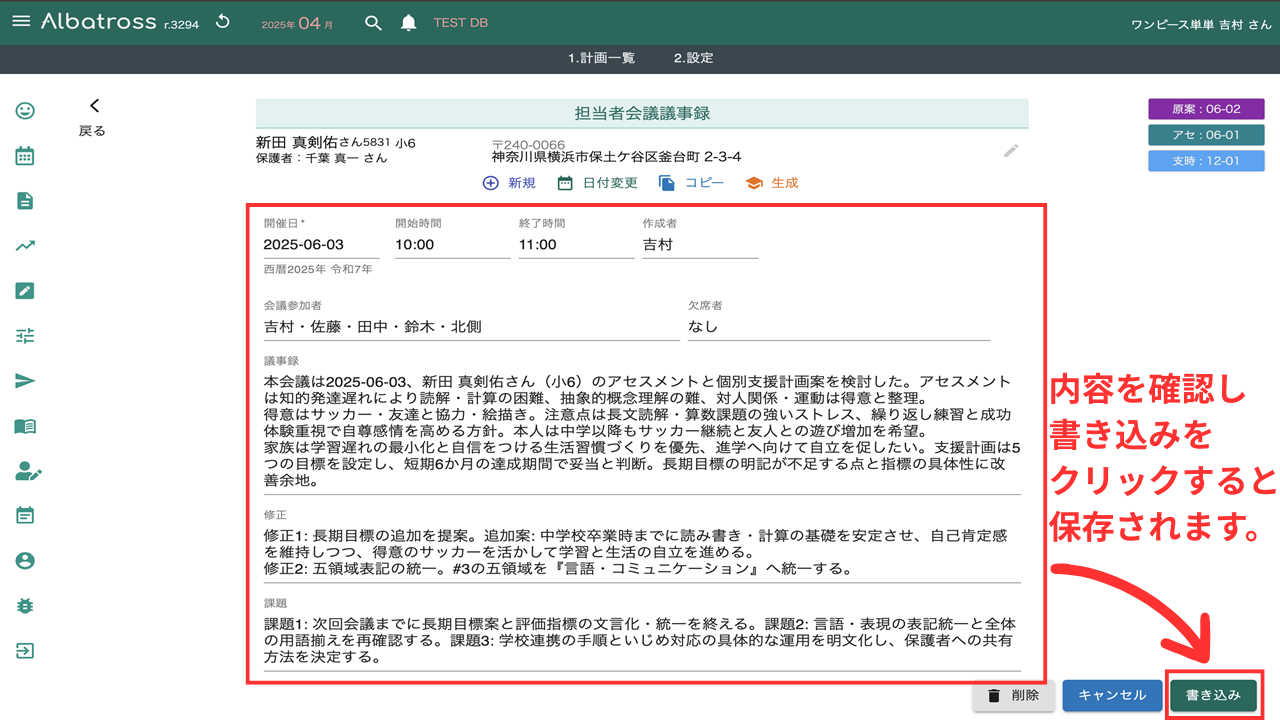1280x720 pixels.
Task: Open the search magnifier icon
Action: [x=373, y=23]
